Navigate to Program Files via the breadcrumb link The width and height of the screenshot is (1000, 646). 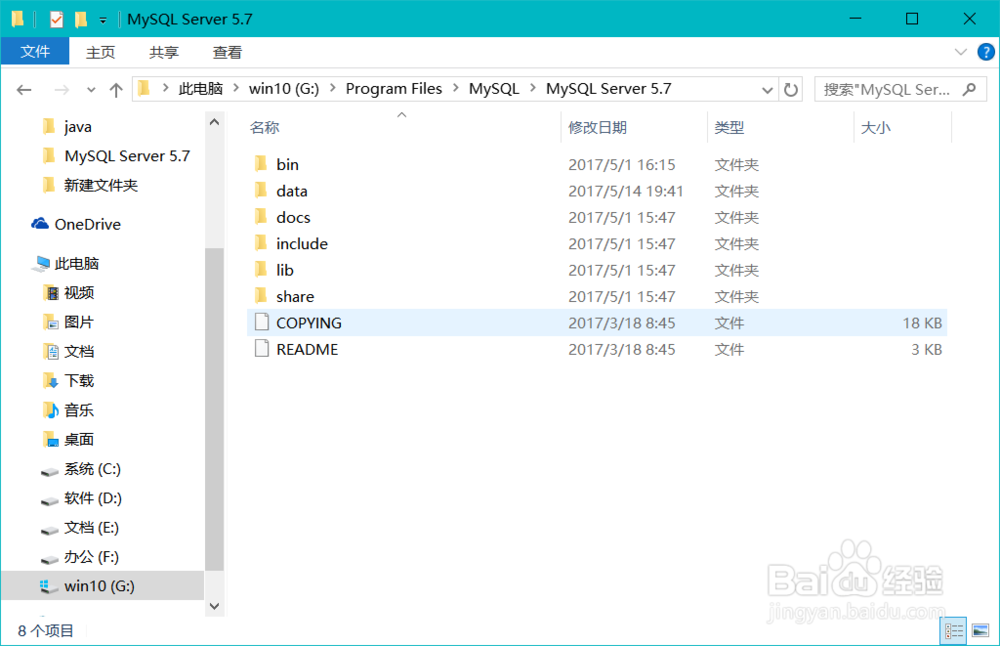coord(394,89)
